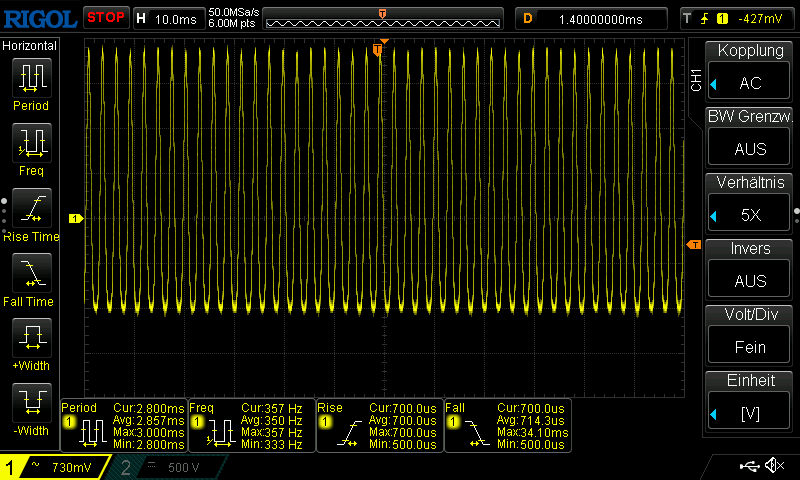Toggle Volt/Div Fein setting
Image resolution: width=800 pixels, height=480 pixels.
(749, 347)
